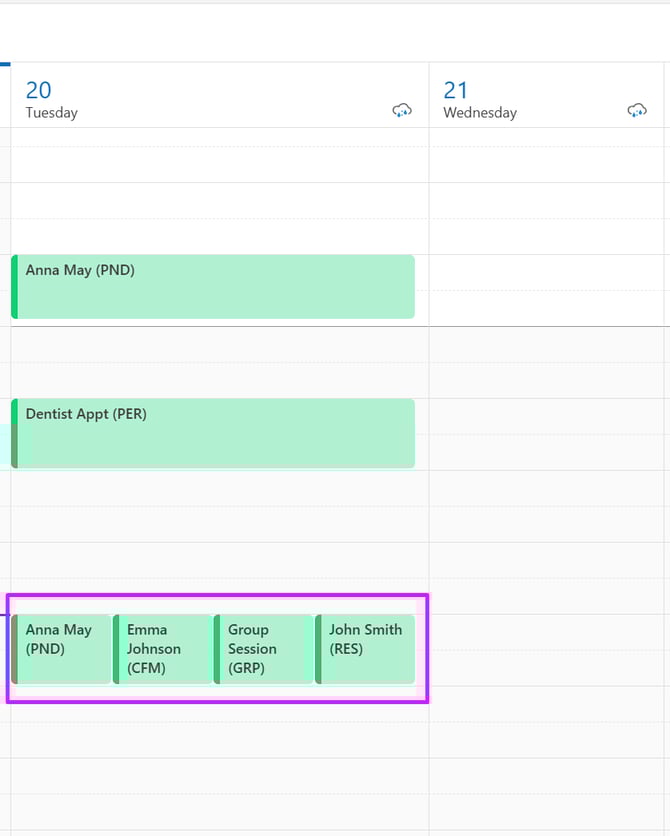Open the wide Anna May (PND) event

(215, 287)
